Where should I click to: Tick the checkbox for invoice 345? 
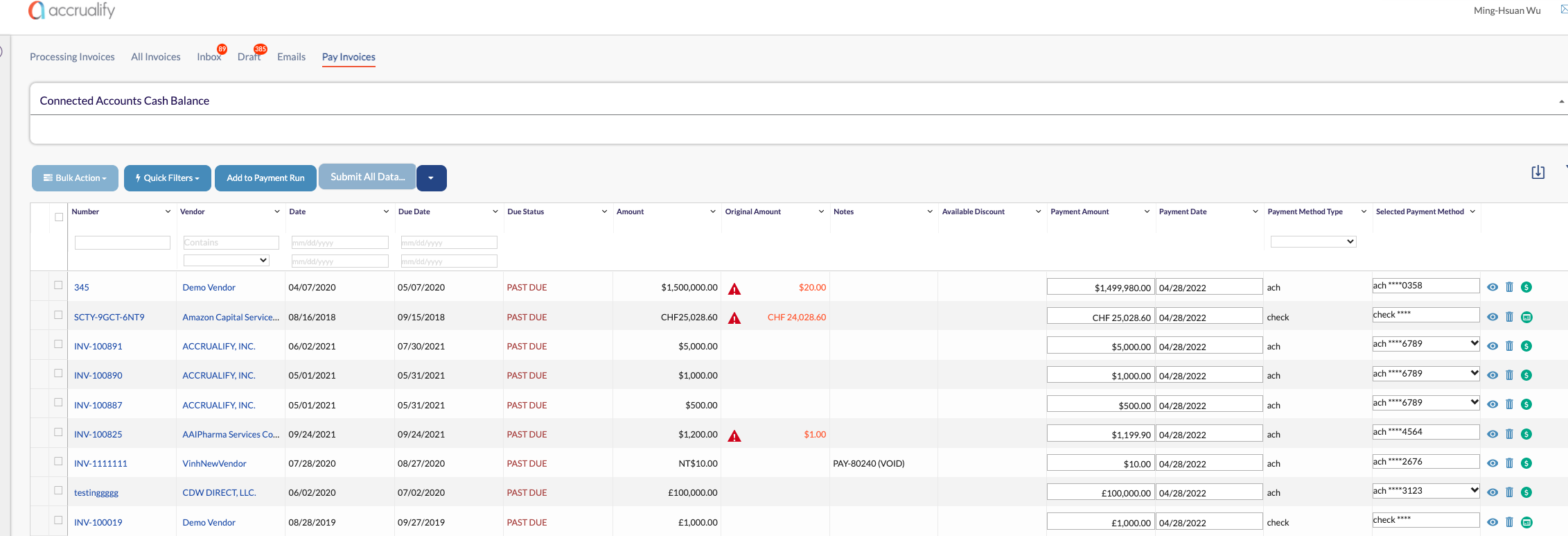tap(58, 285)
